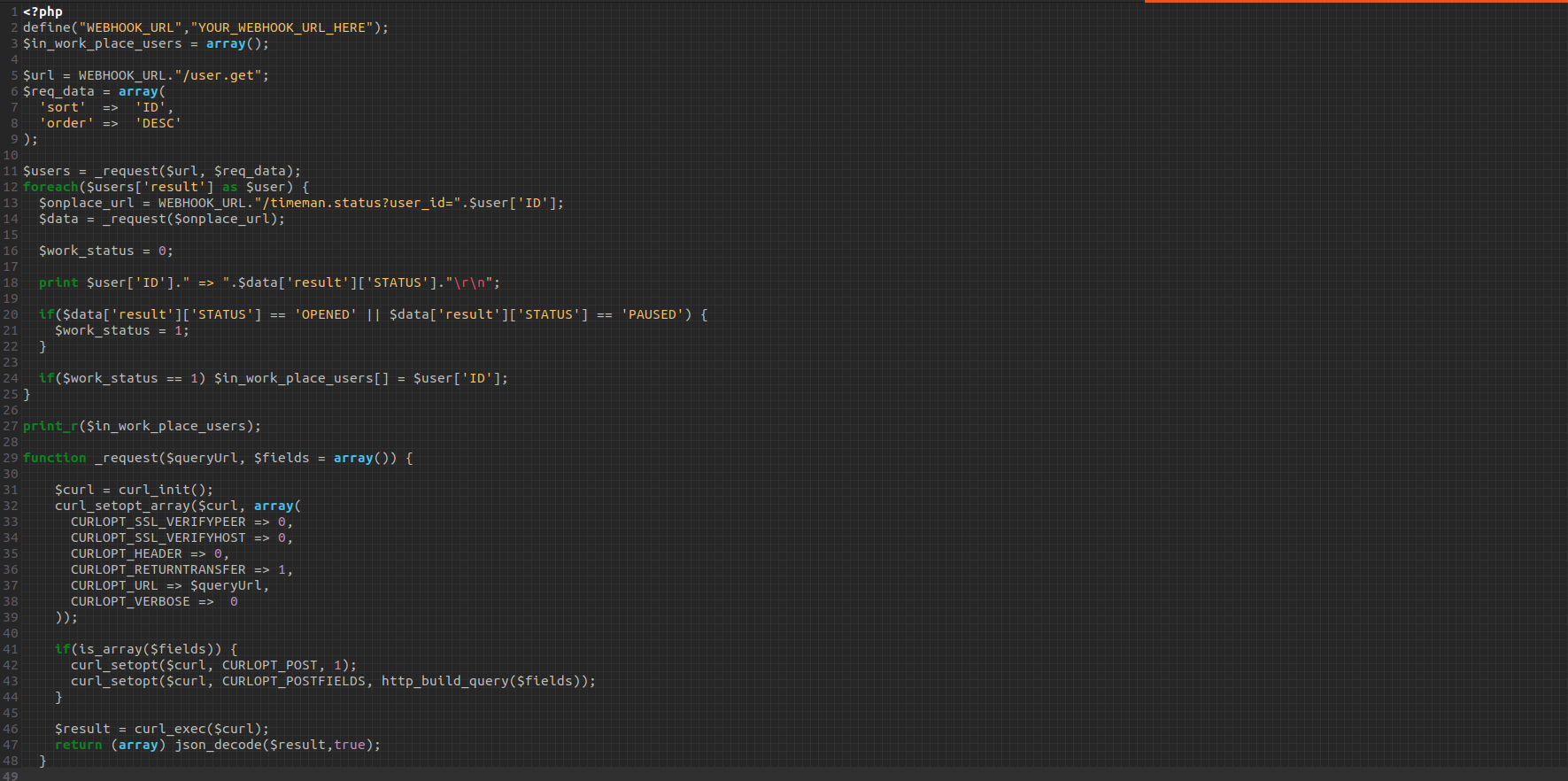Click line number 29 in the gutter
1568x781 pixels.
pyautogui.click(x=10, y=458)
